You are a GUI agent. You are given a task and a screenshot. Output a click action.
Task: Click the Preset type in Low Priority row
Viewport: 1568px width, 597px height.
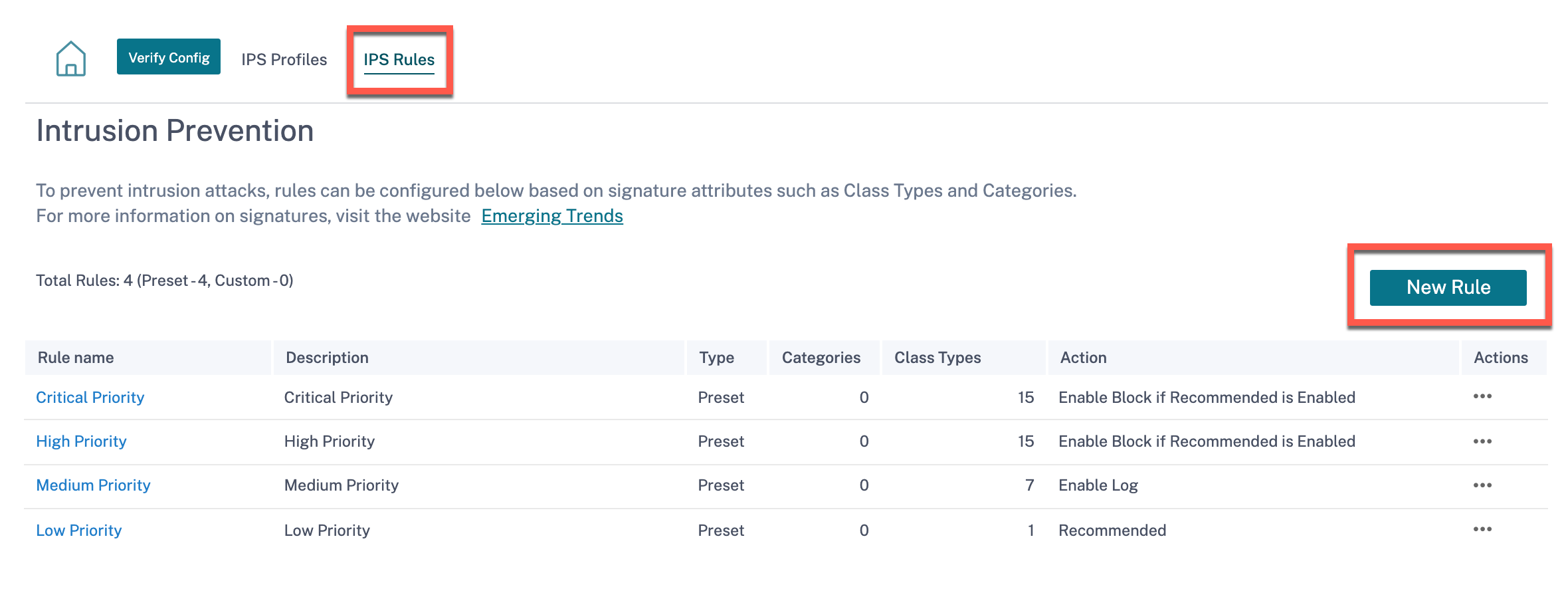tap(721, 531)
